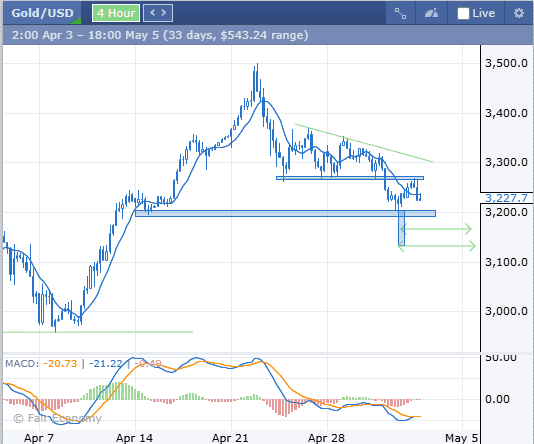Click the Apr 28 date axis label

tap(326, 438)
